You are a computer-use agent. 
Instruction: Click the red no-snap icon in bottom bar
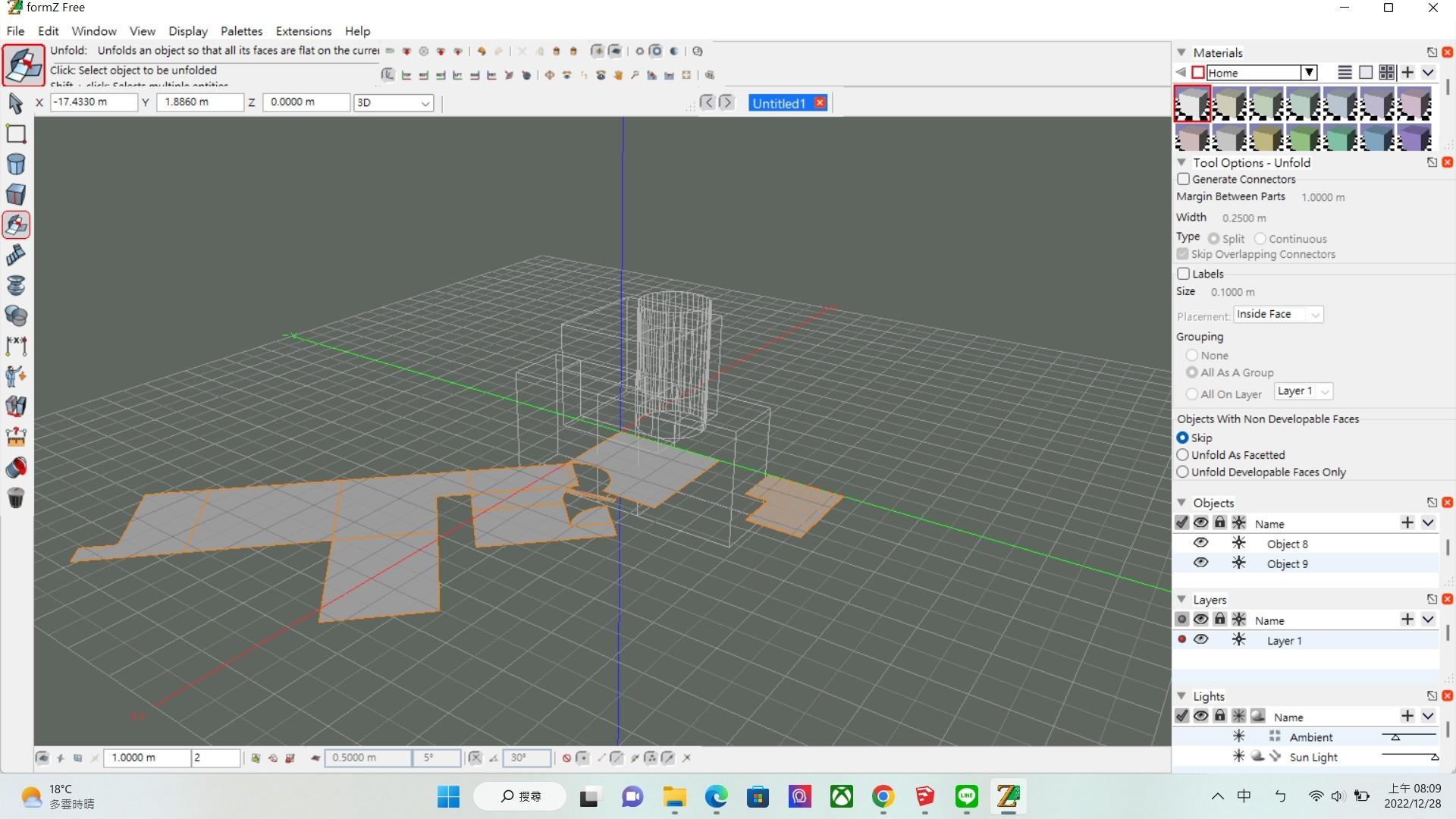pyautogui.click(x=566, y=758)
